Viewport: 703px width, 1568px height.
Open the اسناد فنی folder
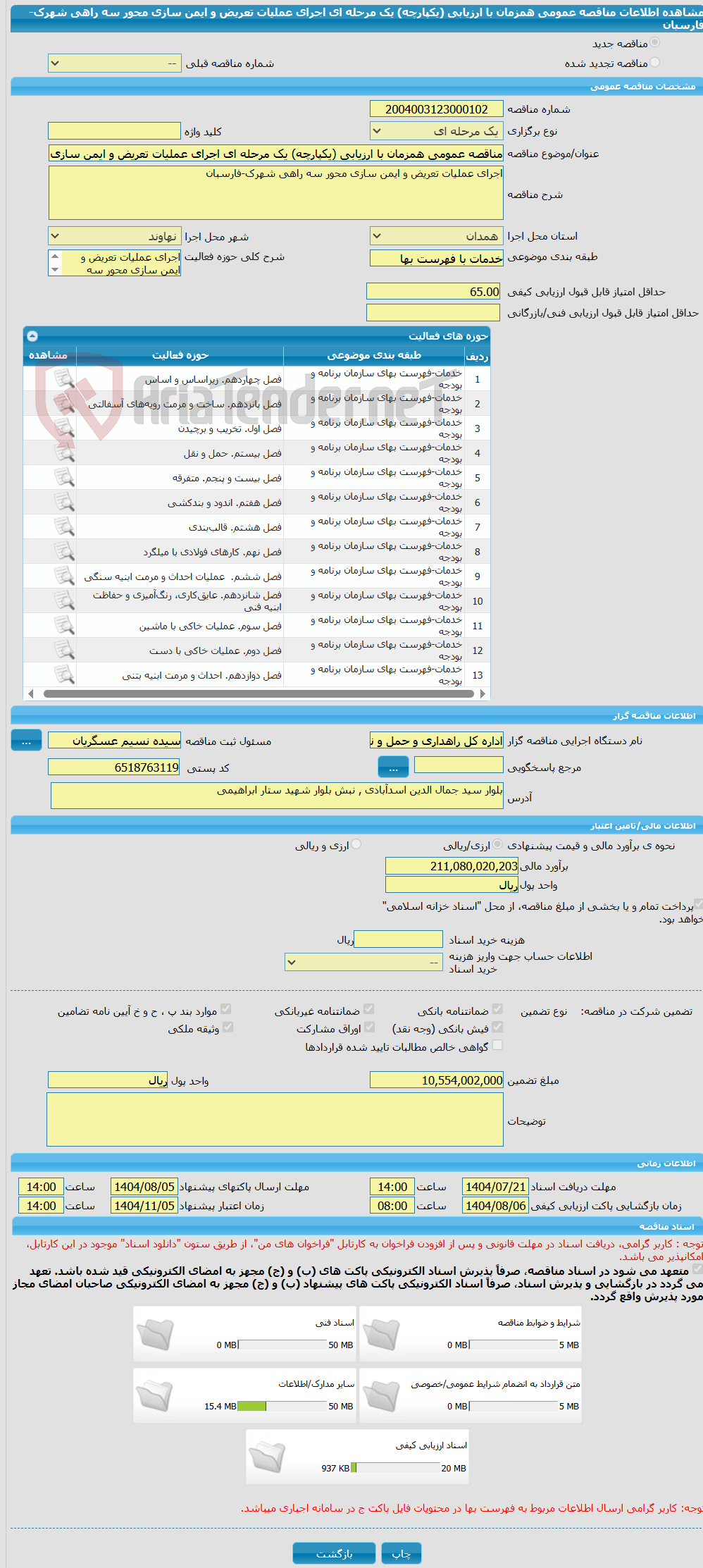(155, 1333)
